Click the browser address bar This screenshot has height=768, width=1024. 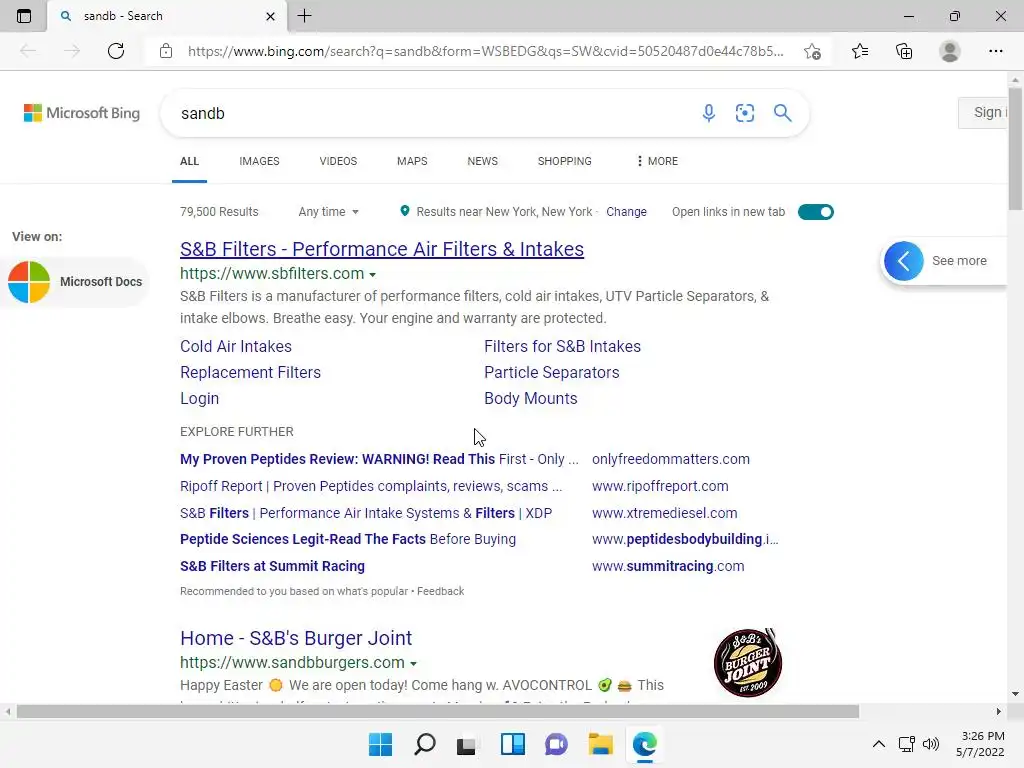(x=485, y=51)
